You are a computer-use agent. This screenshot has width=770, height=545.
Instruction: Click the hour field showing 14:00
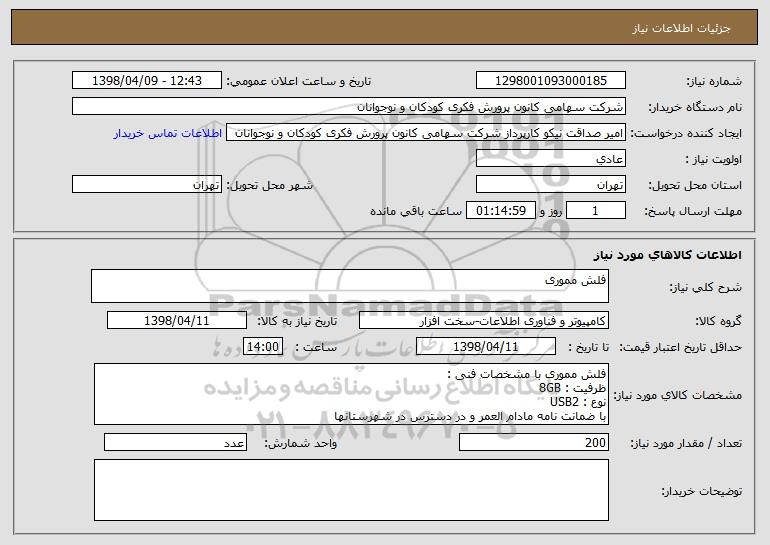point(263,347)
